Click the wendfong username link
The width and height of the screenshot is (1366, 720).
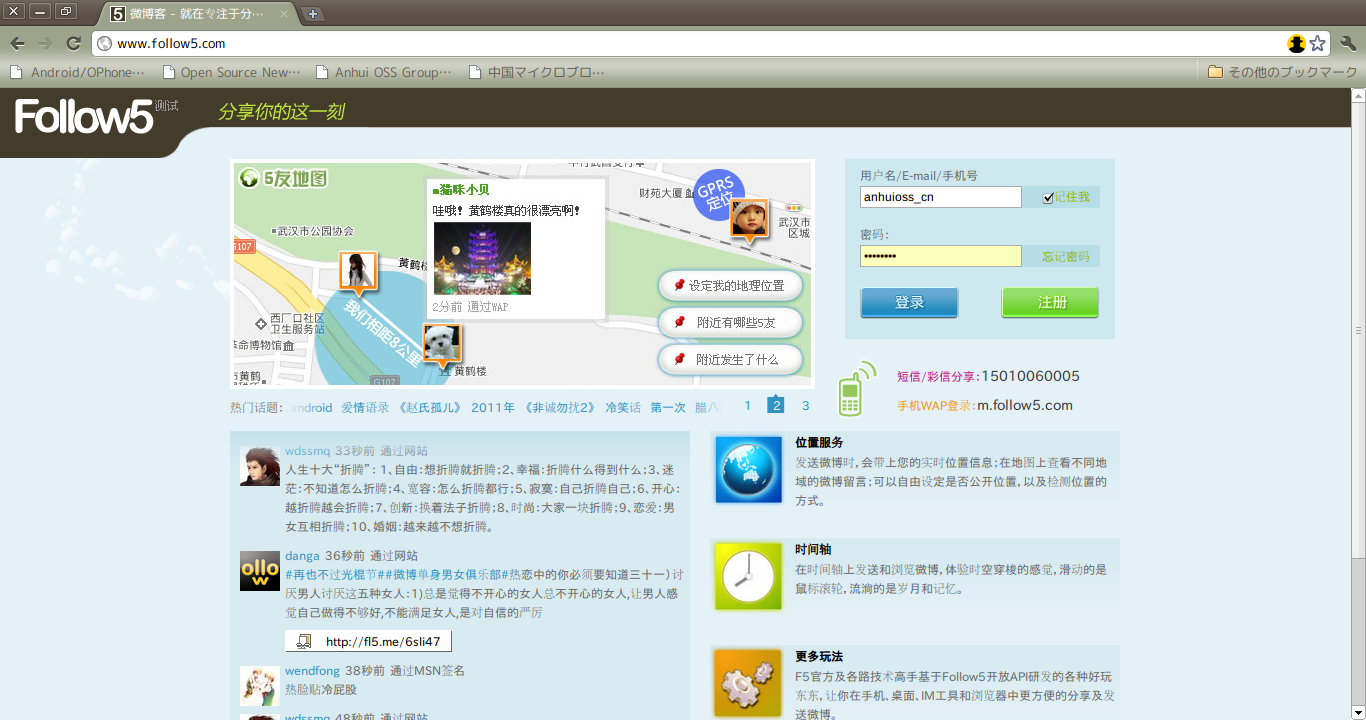click(312, 671)
